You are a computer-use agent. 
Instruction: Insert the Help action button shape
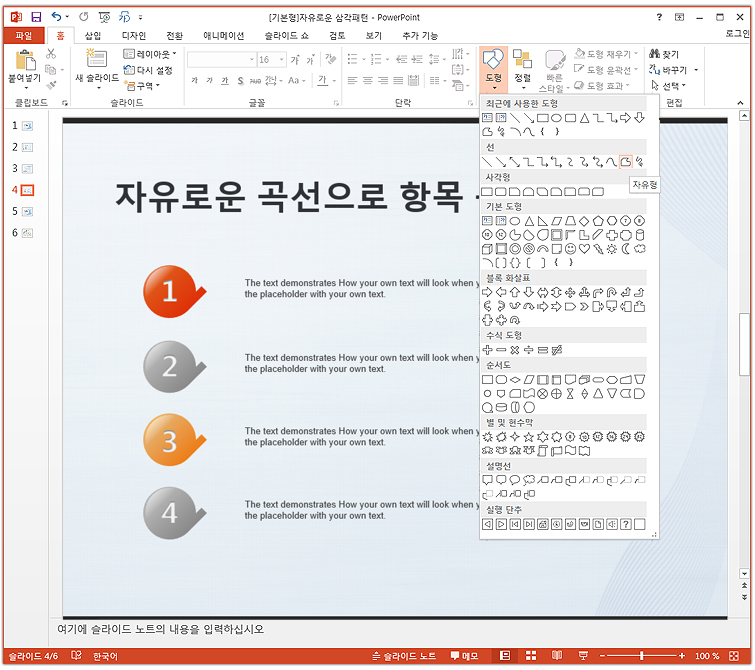[x=625, y=524]
